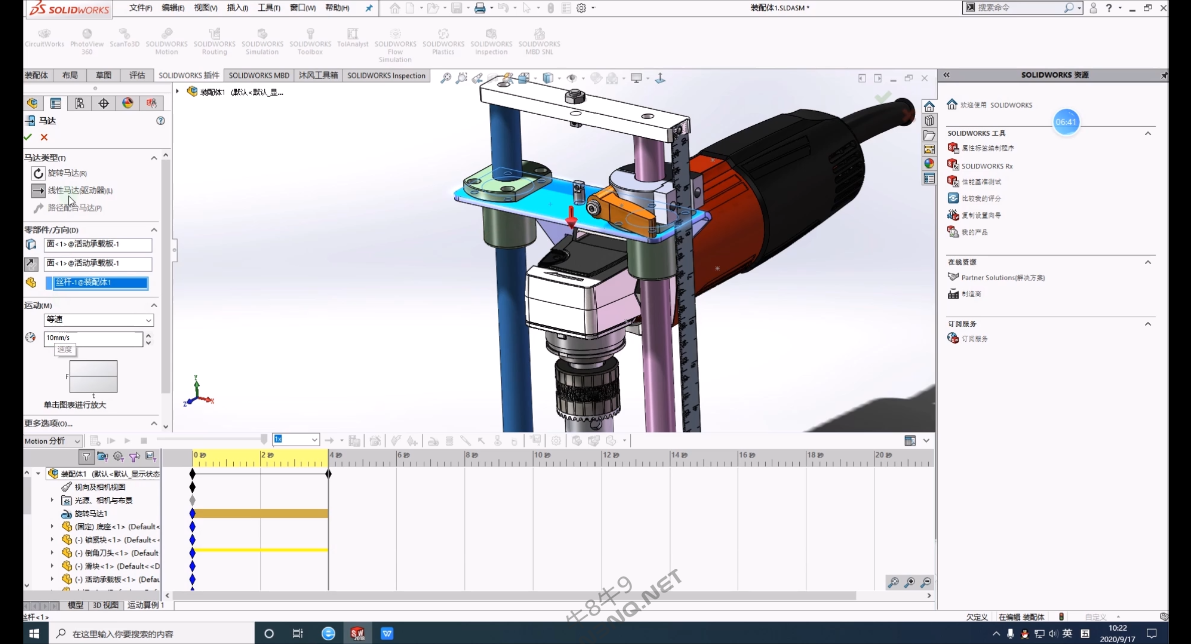
Task: Open the Design Library task pane tab
Action: pos(929,121)
